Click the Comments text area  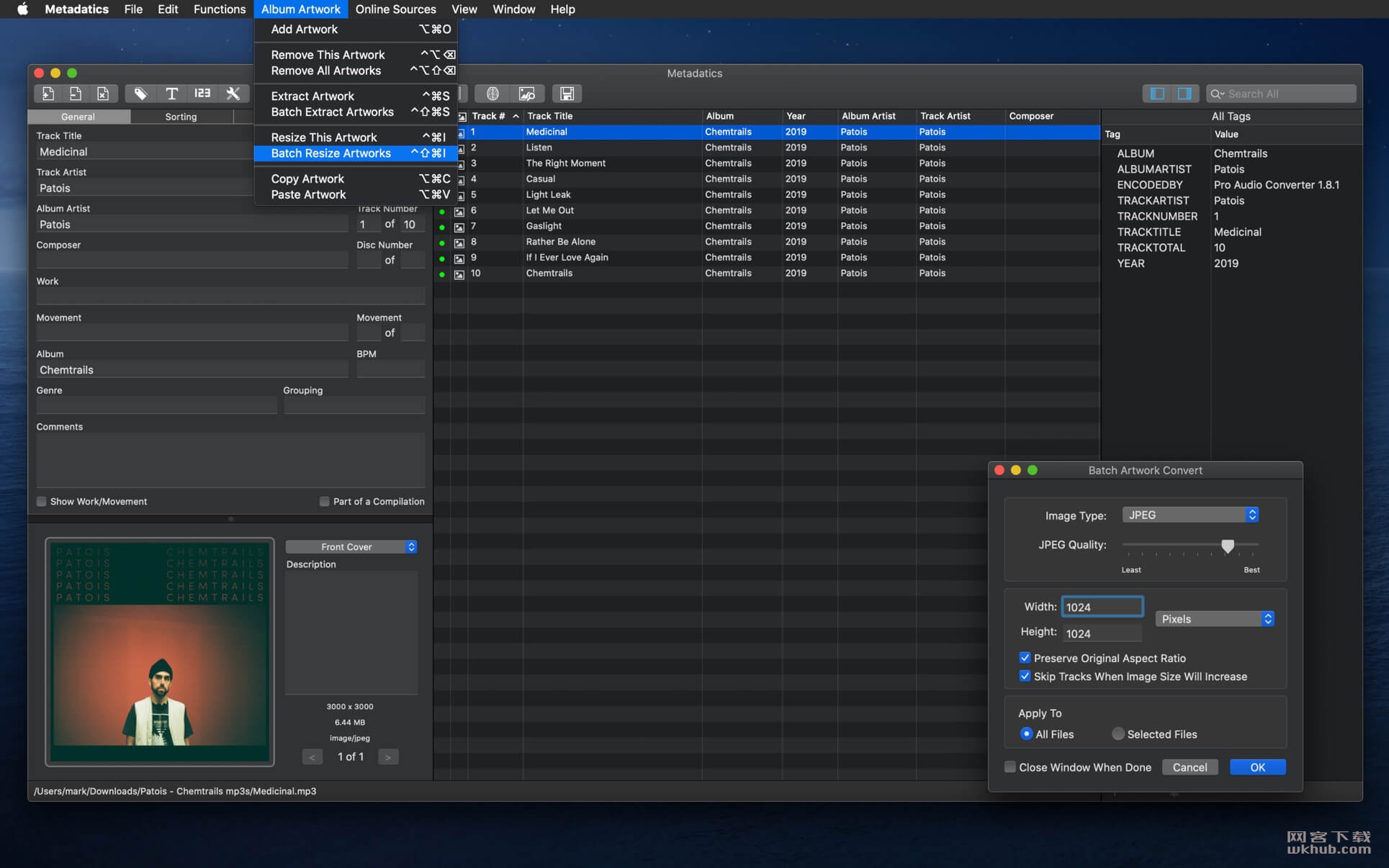pyautogui.click(x=230, y=461)
